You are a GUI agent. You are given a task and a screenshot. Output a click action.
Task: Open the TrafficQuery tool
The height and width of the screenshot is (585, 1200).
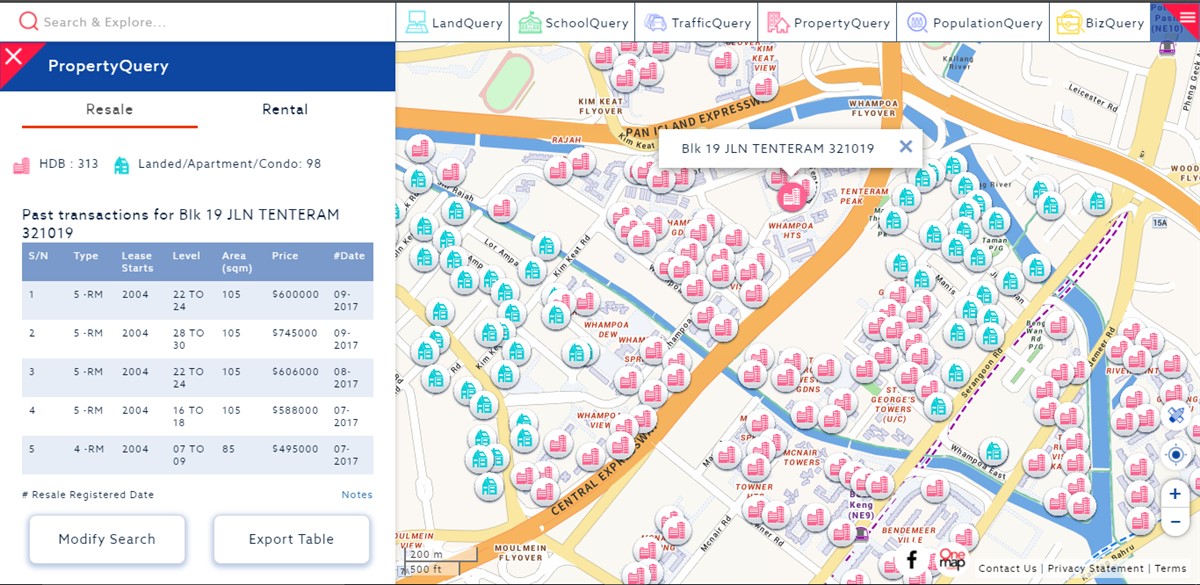(x=697, y=22)
